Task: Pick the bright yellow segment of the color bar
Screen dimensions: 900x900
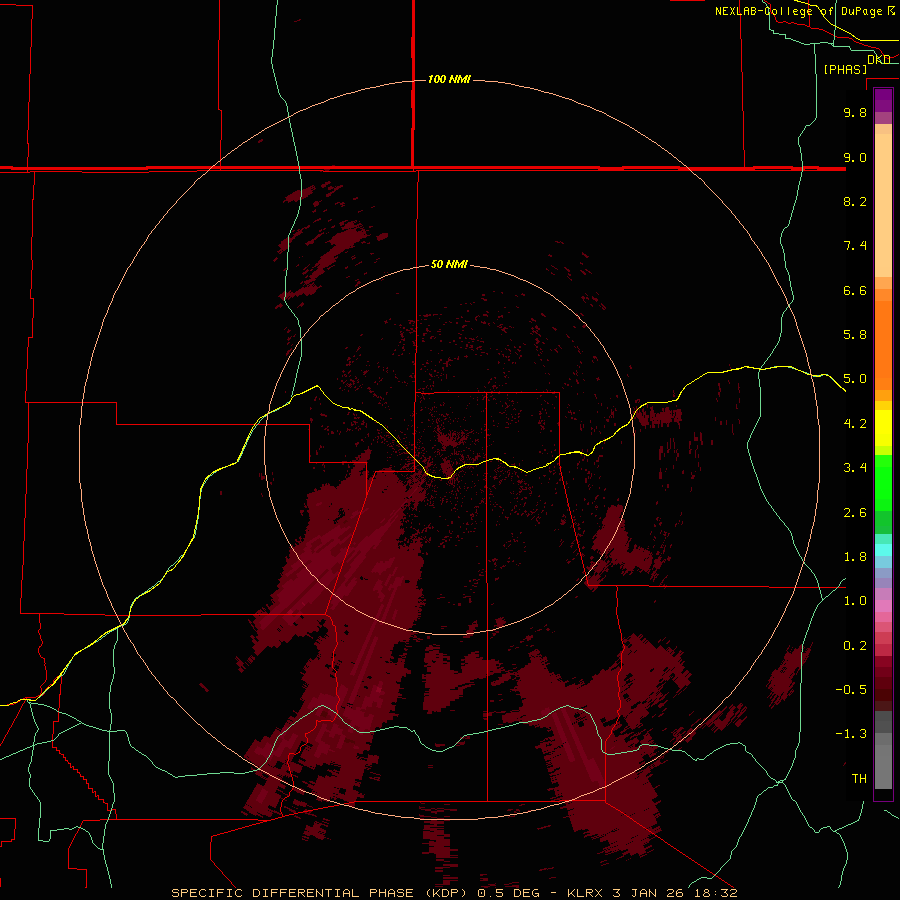Action: (x=883, y=428)
